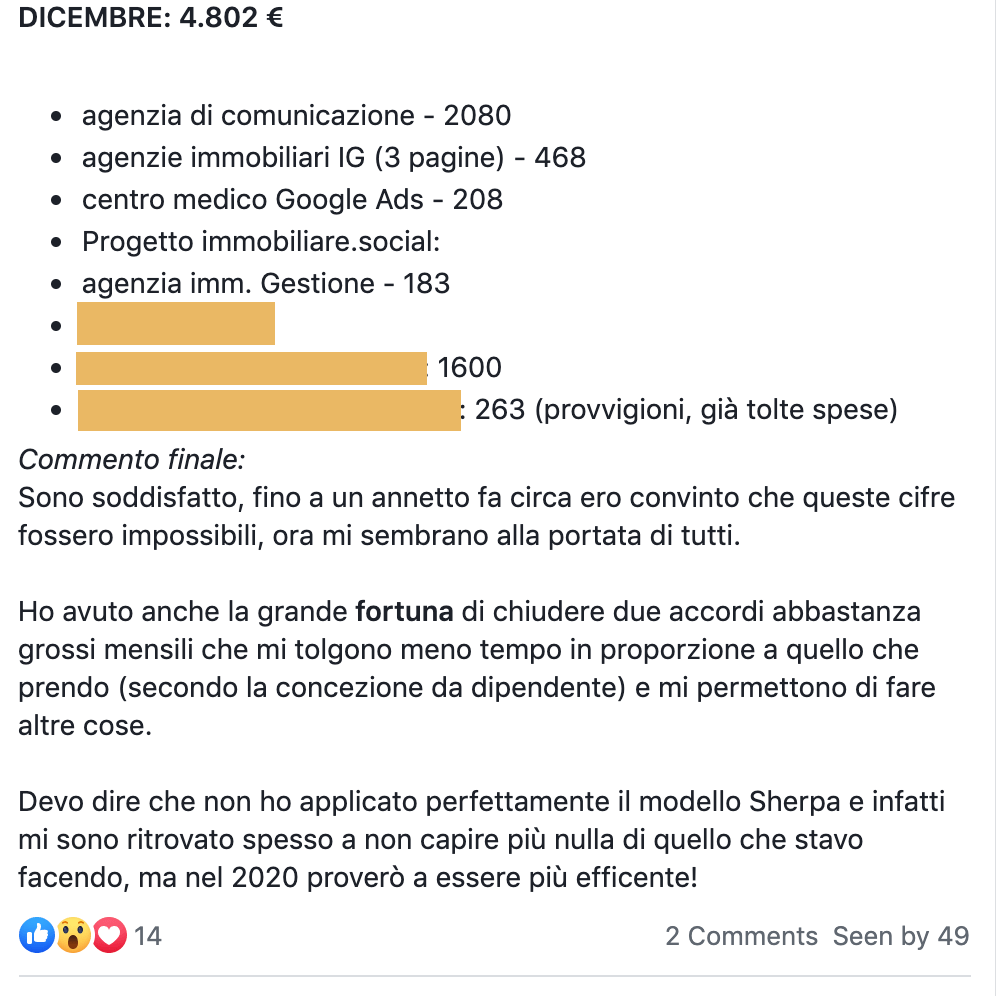Screen dimensions: 996x996
Task: Click the agenzia di comunicazione - 2080 item
Action: [296, 116]
